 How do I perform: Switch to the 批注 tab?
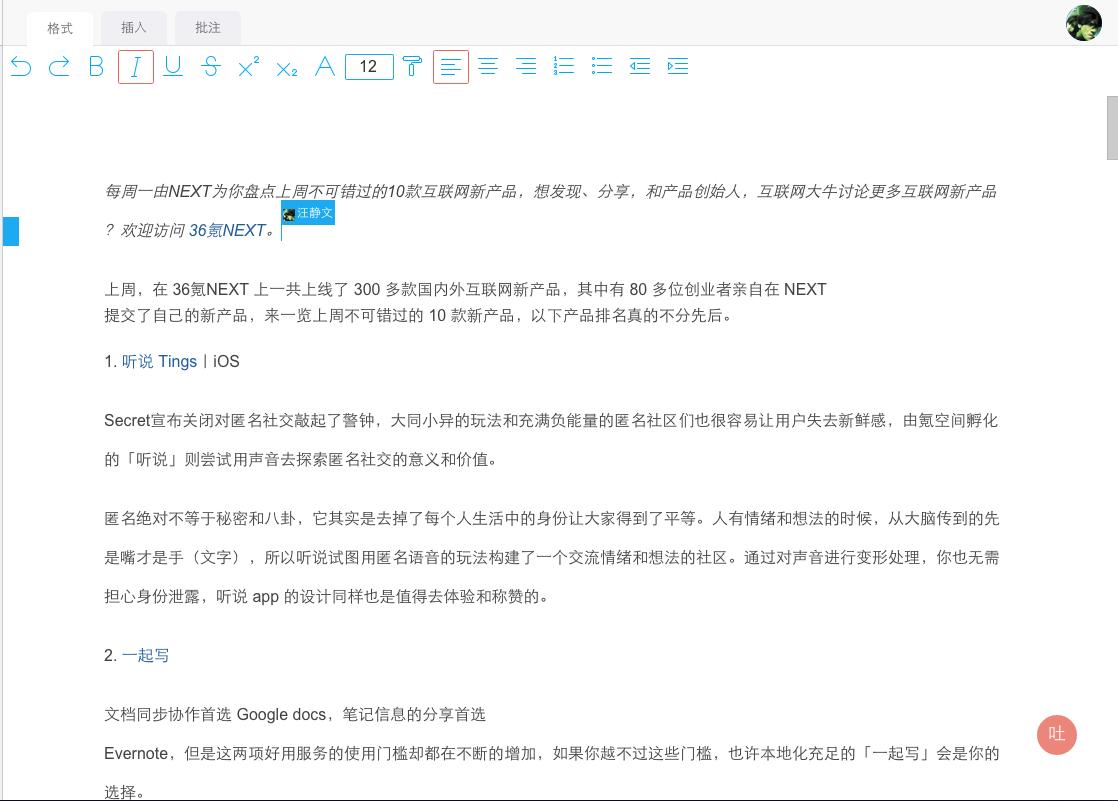pyautogui.click(x=208, y=28)
